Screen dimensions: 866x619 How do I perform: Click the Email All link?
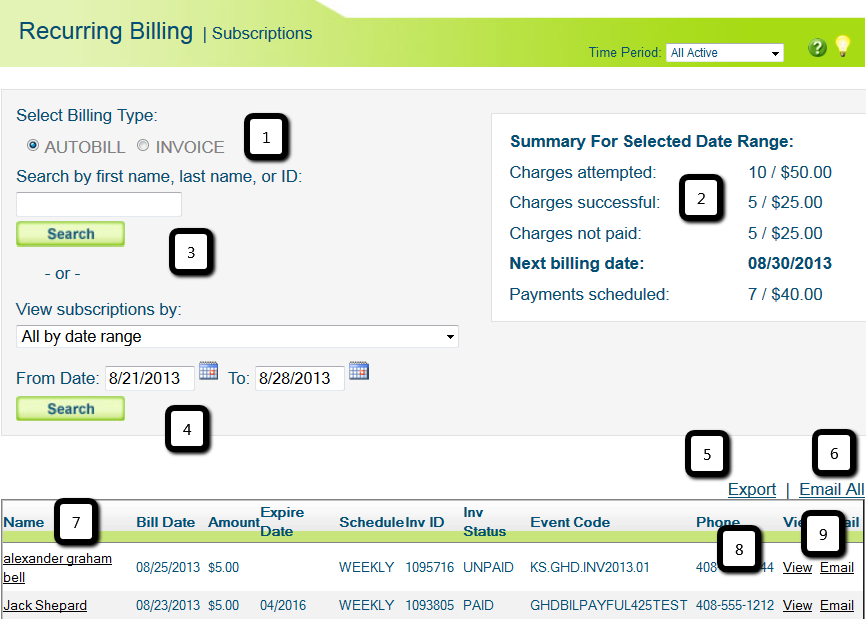831,489
